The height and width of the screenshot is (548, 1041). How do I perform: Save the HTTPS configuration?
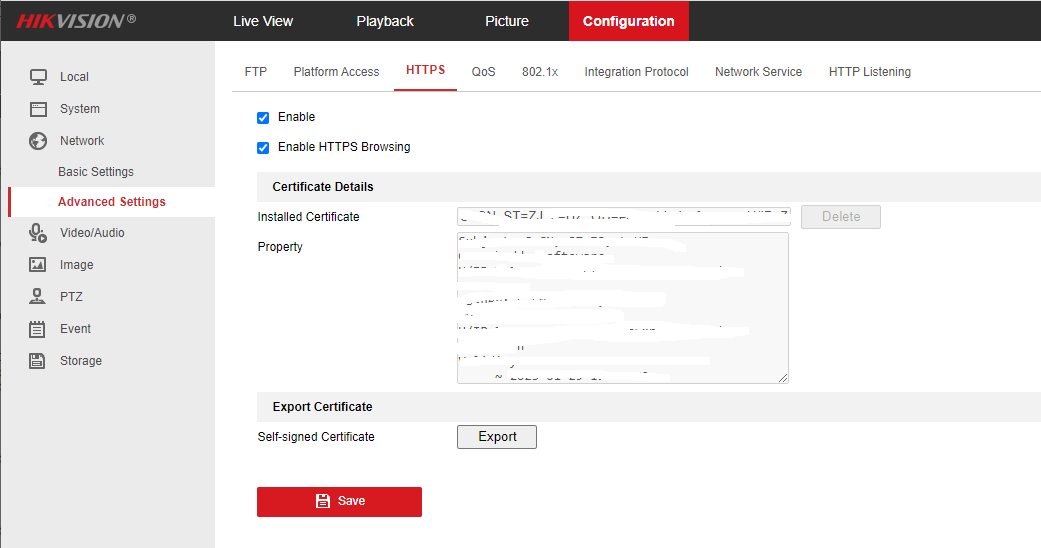pyautogui.click(x=339, y=501)
